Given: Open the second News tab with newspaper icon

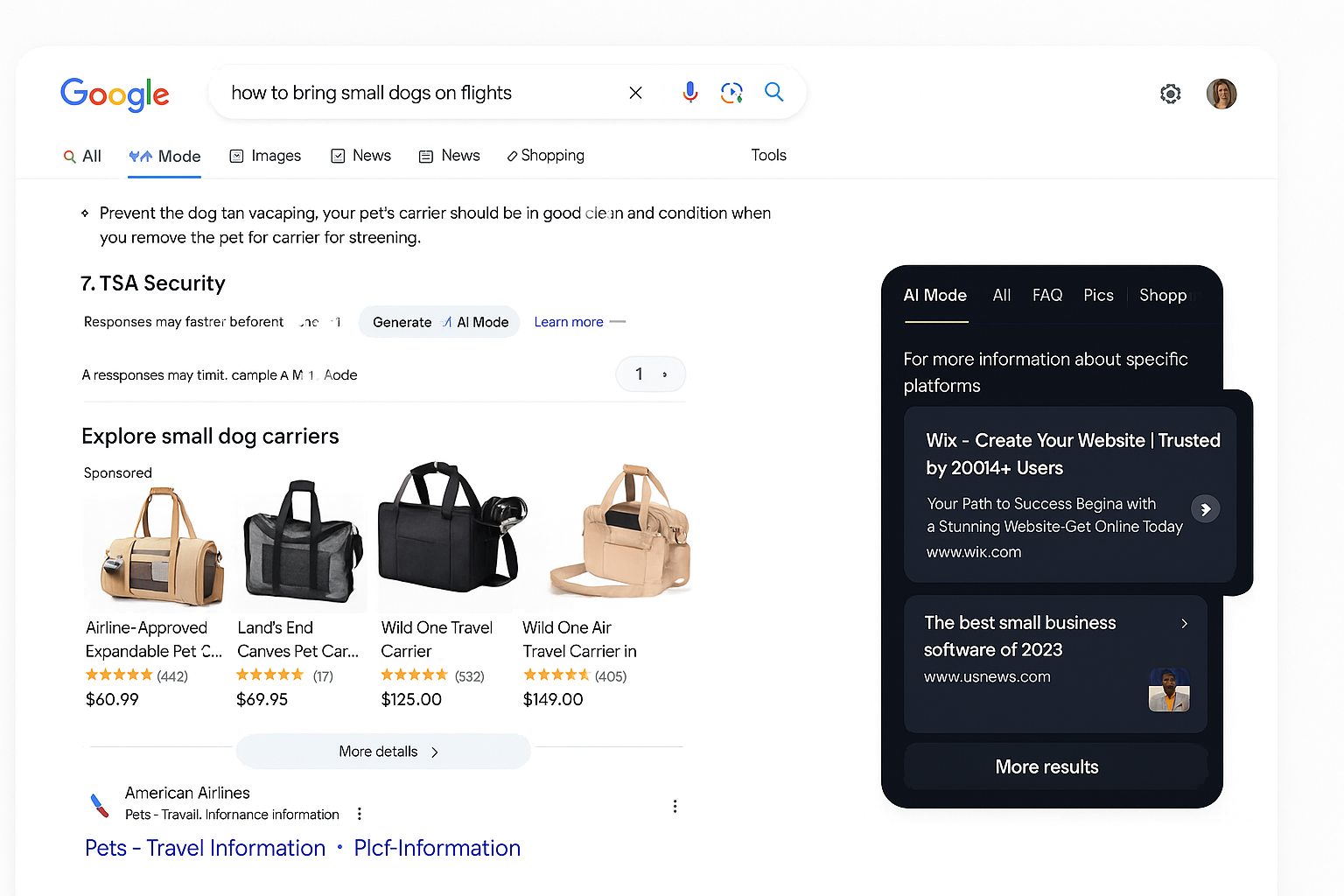Looking at the screenshot, I should click(x=450, y=156).
